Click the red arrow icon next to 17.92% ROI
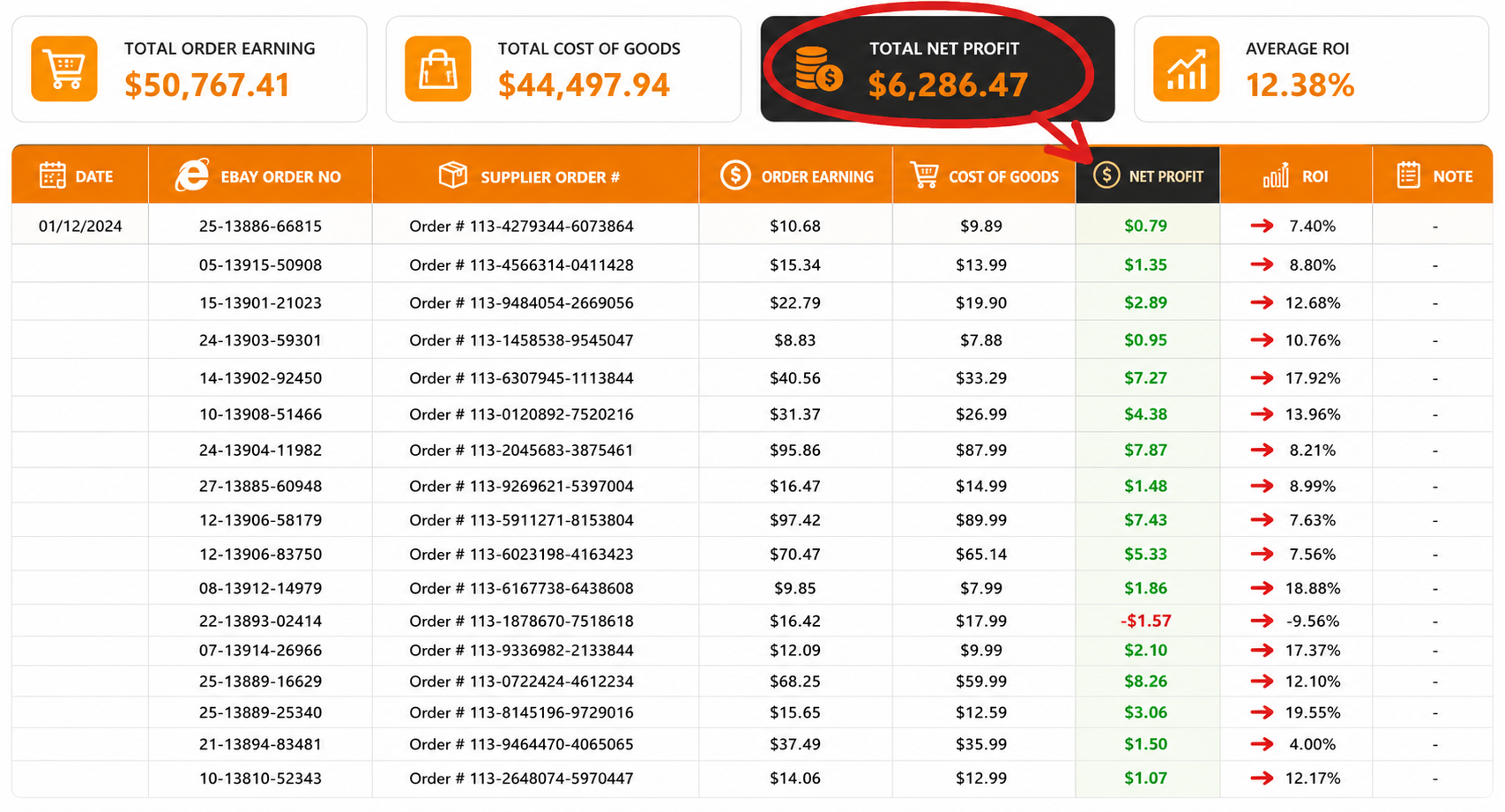This screenshot has height=812, width=1505. coord(1262,377)
